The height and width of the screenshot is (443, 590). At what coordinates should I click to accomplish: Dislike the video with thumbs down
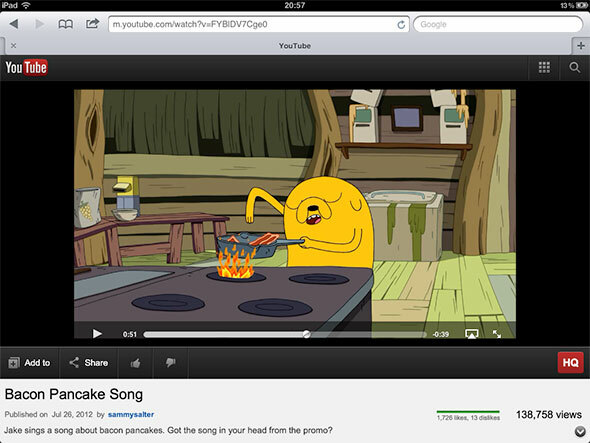[x=170, y=363]
